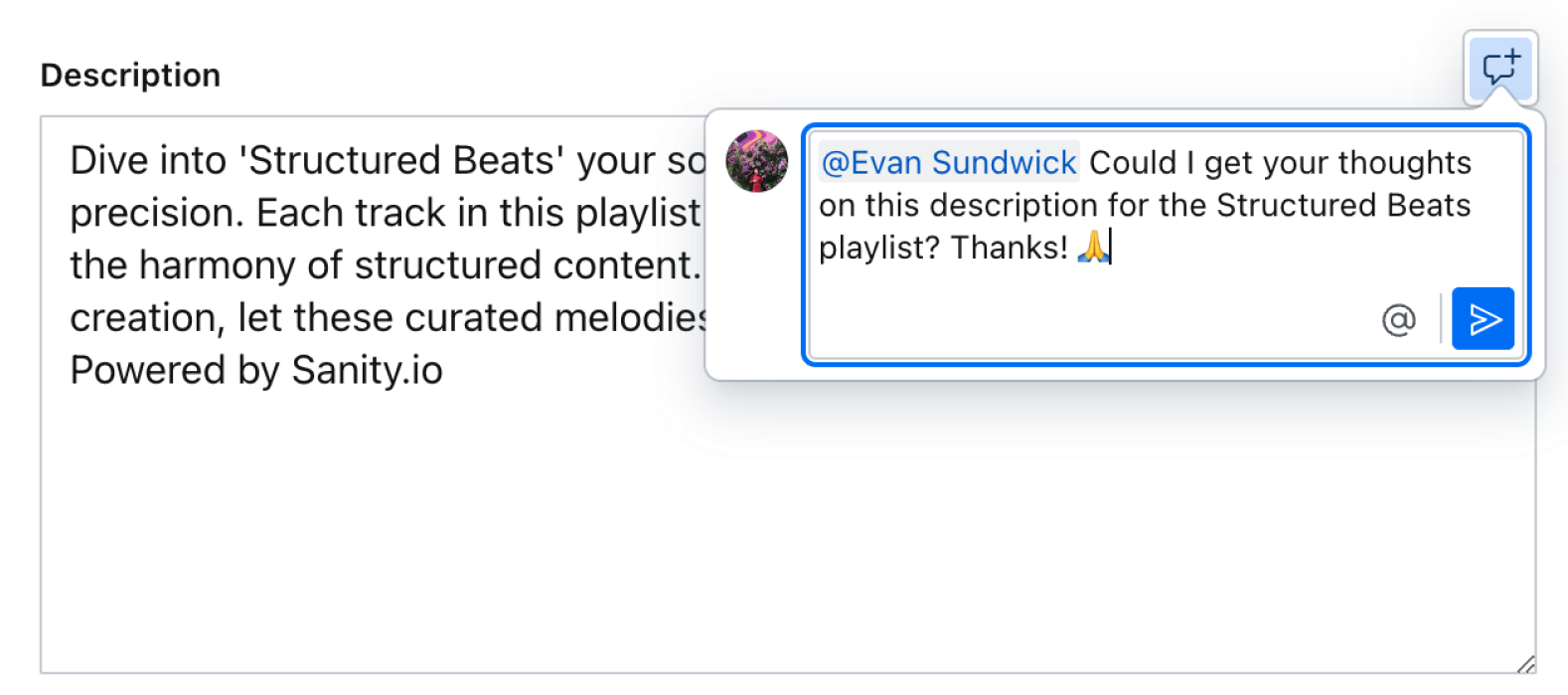Select the Description field label
The width and height of the screenshot is (1568, 695).
(x=130, y=75)
